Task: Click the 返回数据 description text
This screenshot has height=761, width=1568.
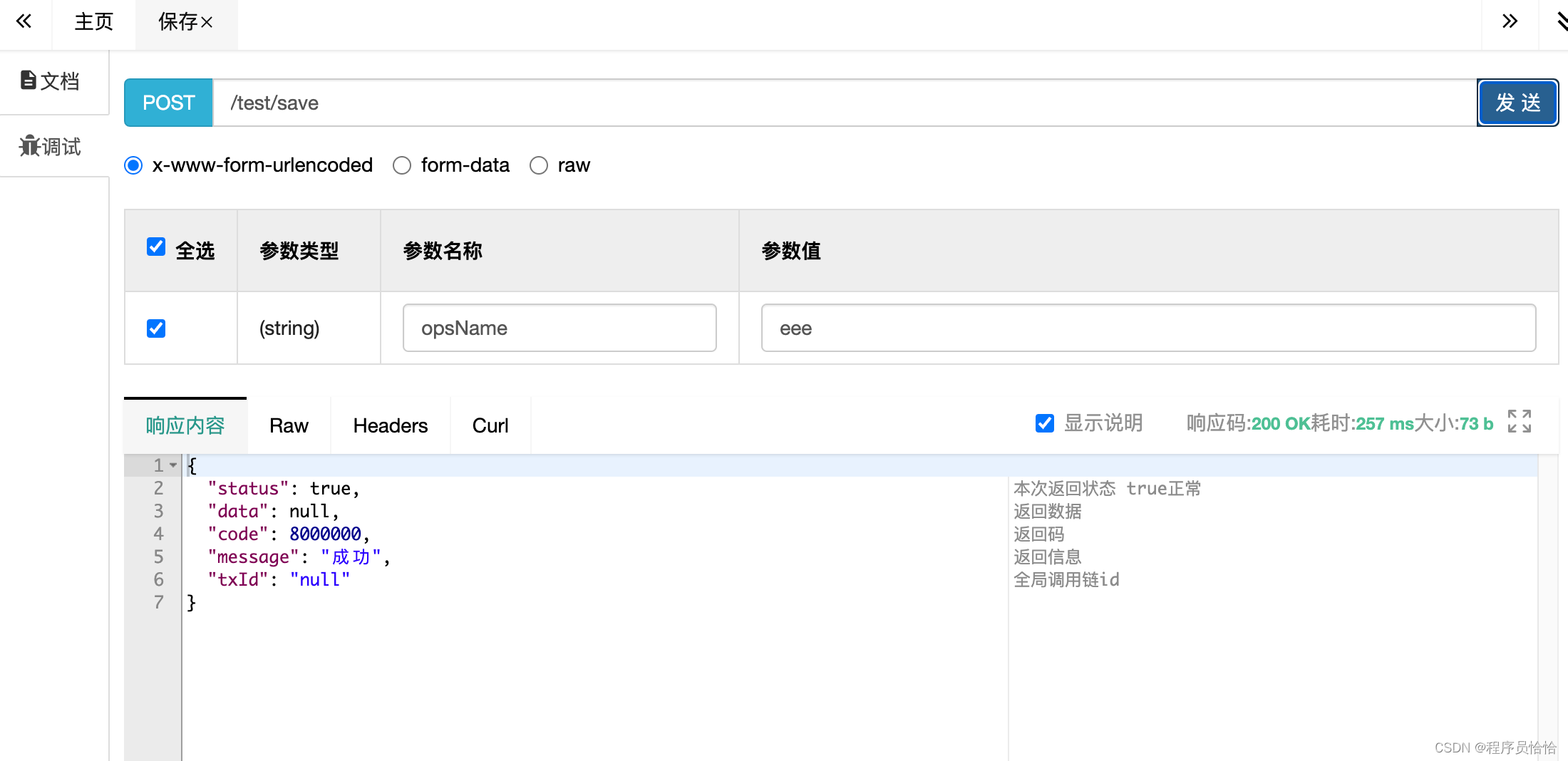Action: (1048, 511)
